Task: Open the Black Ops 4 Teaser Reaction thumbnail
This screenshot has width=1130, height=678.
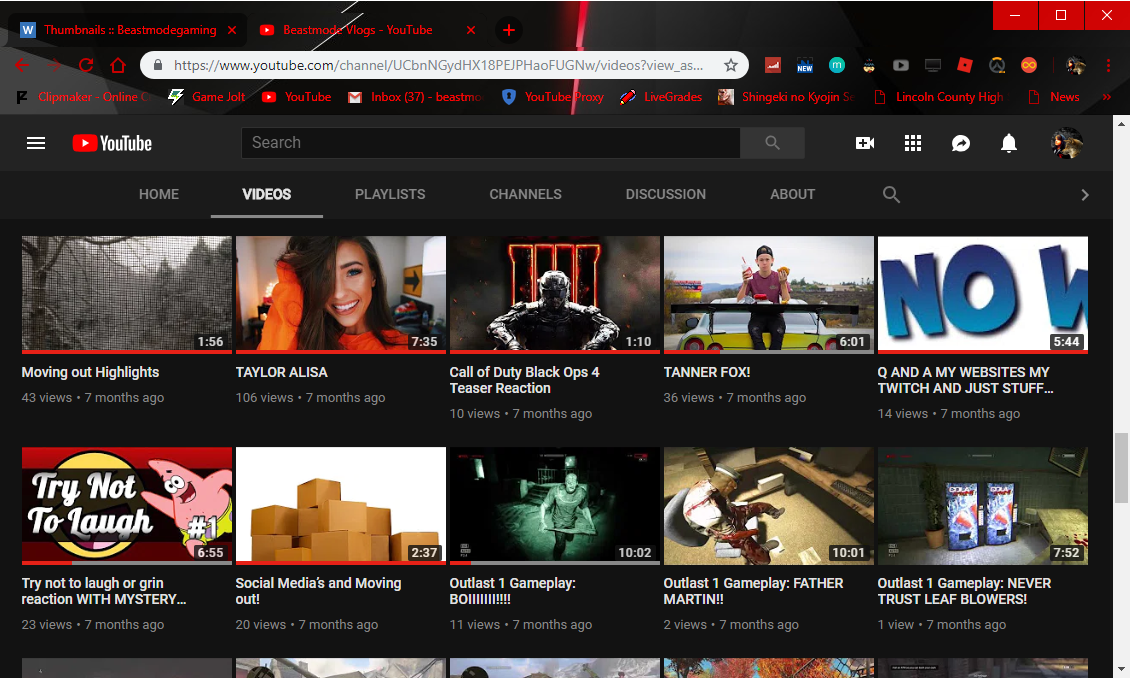Action: click(x=555, y=295)
